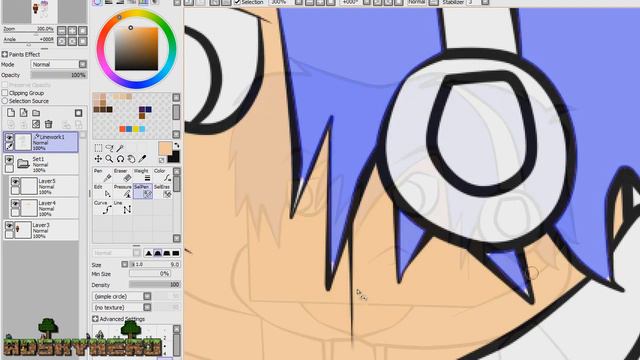Choose the Pressure linework tool
Viewport: 640px width, 360px height.
[123, 191]
